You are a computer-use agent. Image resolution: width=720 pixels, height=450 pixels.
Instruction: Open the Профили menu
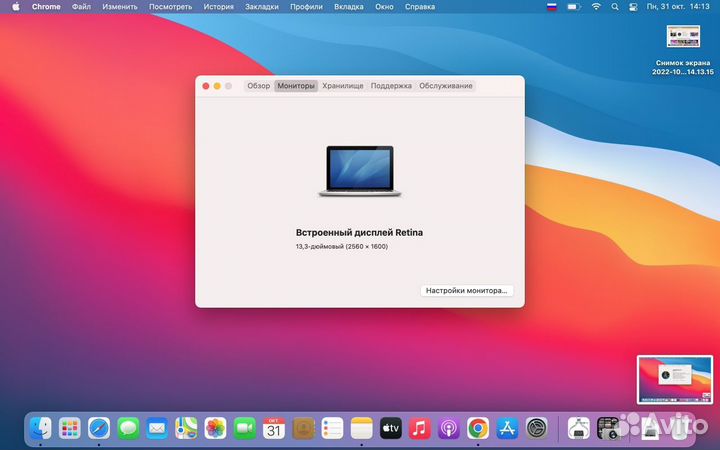306,7
